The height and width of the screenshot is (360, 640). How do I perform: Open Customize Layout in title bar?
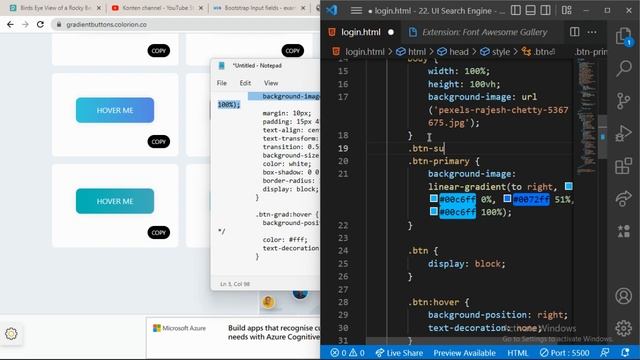567,10
